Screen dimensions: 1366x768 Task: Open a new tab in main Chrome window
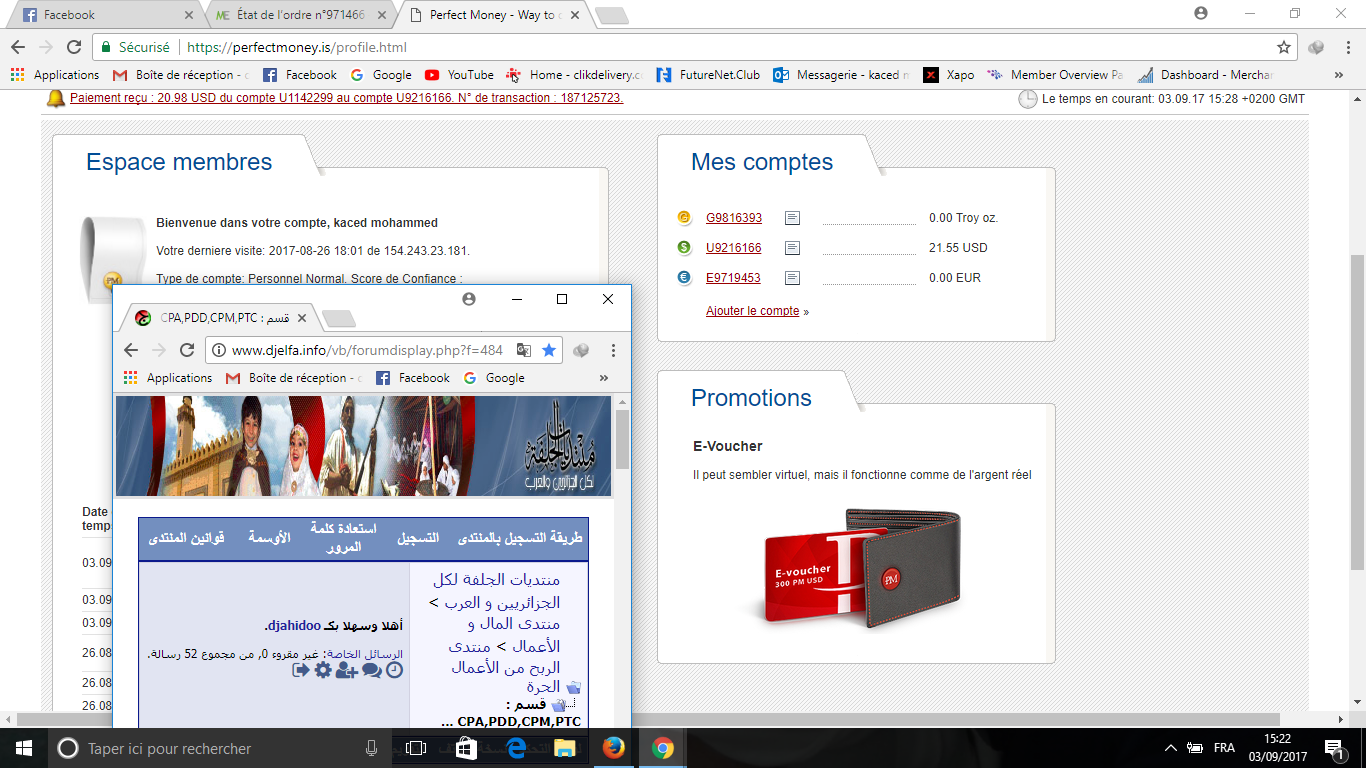(x=611, y=16)
